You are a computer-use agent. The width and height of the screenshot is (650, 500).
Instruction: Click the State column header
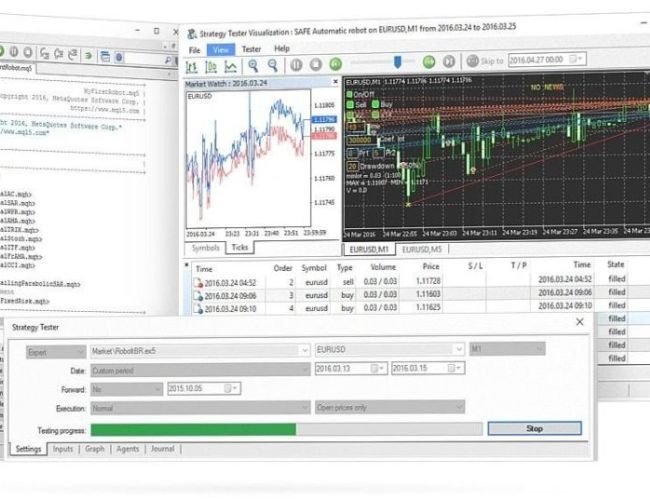click(x=616, y=264)
